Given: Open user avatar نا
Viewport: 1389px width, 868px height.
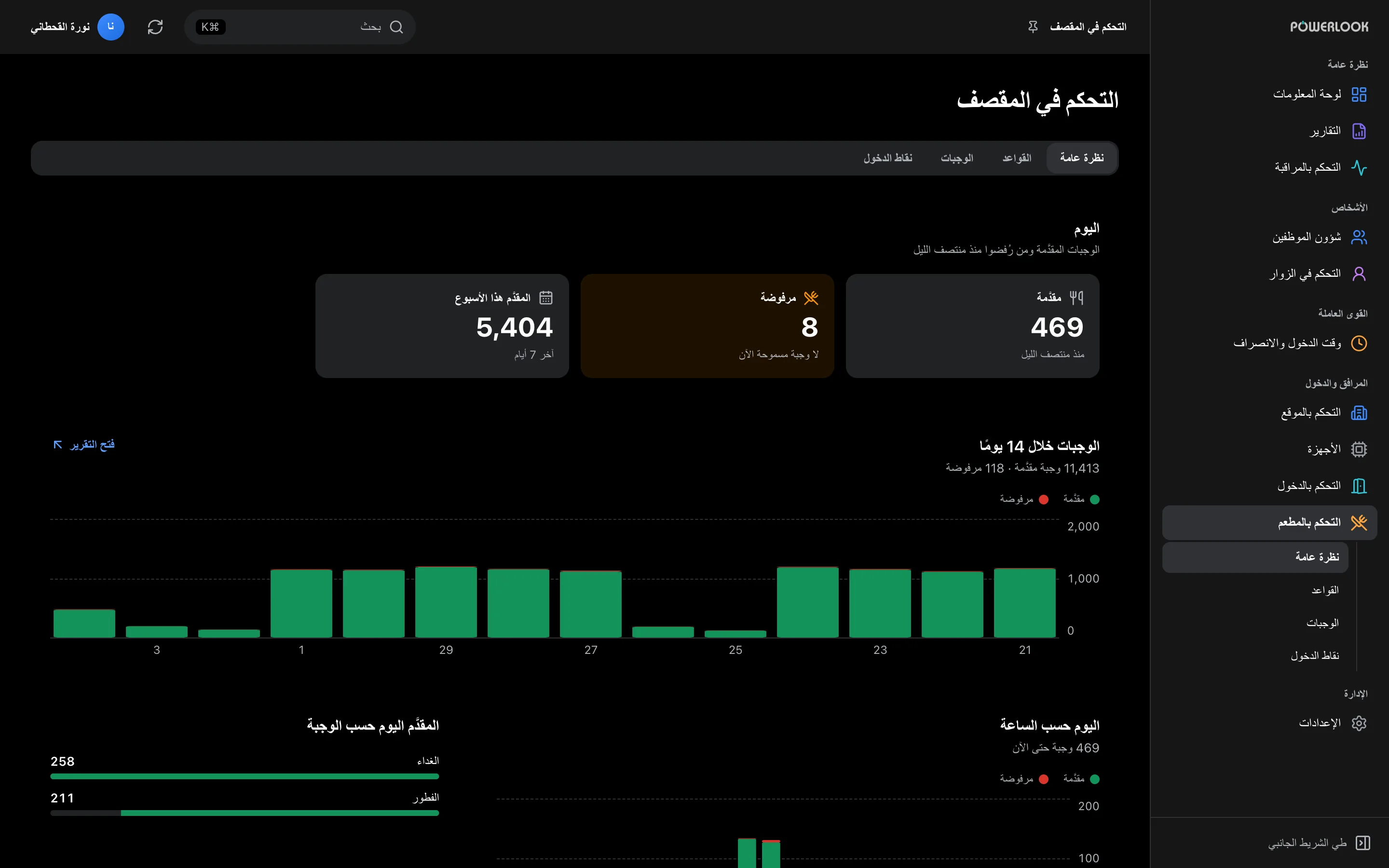Looking at the screenshot, I should [111, 27].
